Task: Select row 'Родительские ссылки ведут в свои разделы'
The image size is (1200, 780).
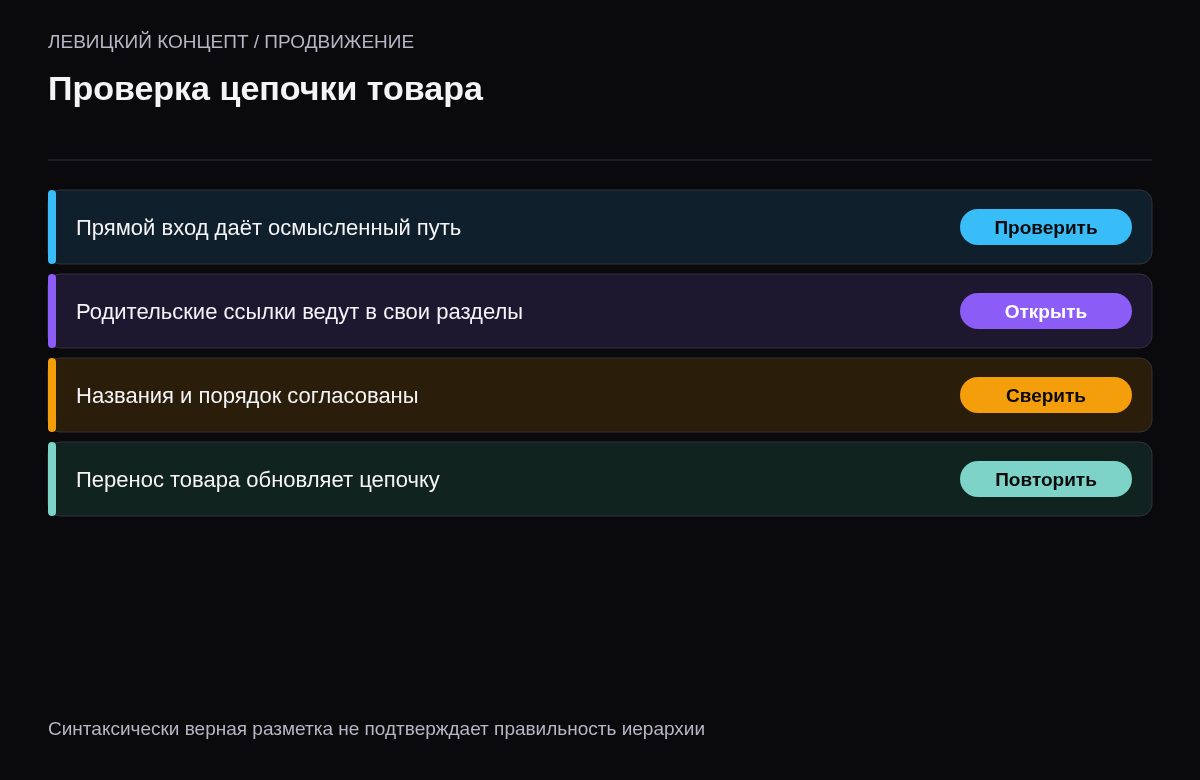Action: point(600,311)
